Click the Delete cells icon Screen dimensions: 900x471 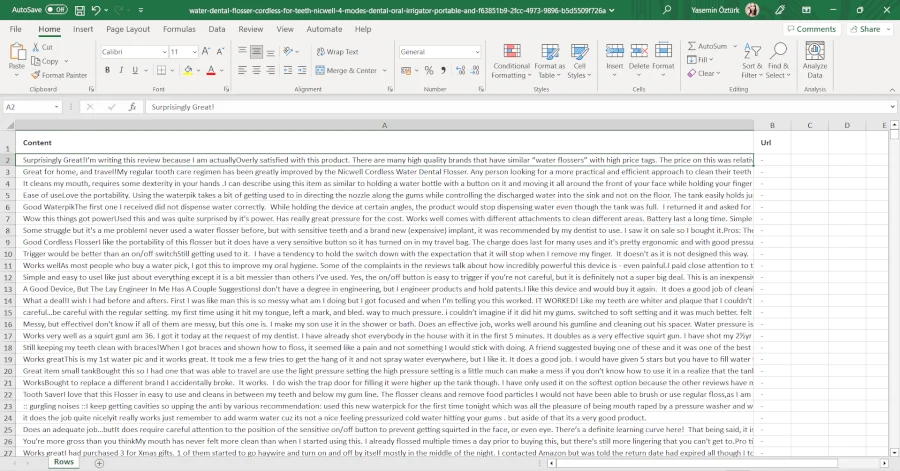tap(638, 52)
